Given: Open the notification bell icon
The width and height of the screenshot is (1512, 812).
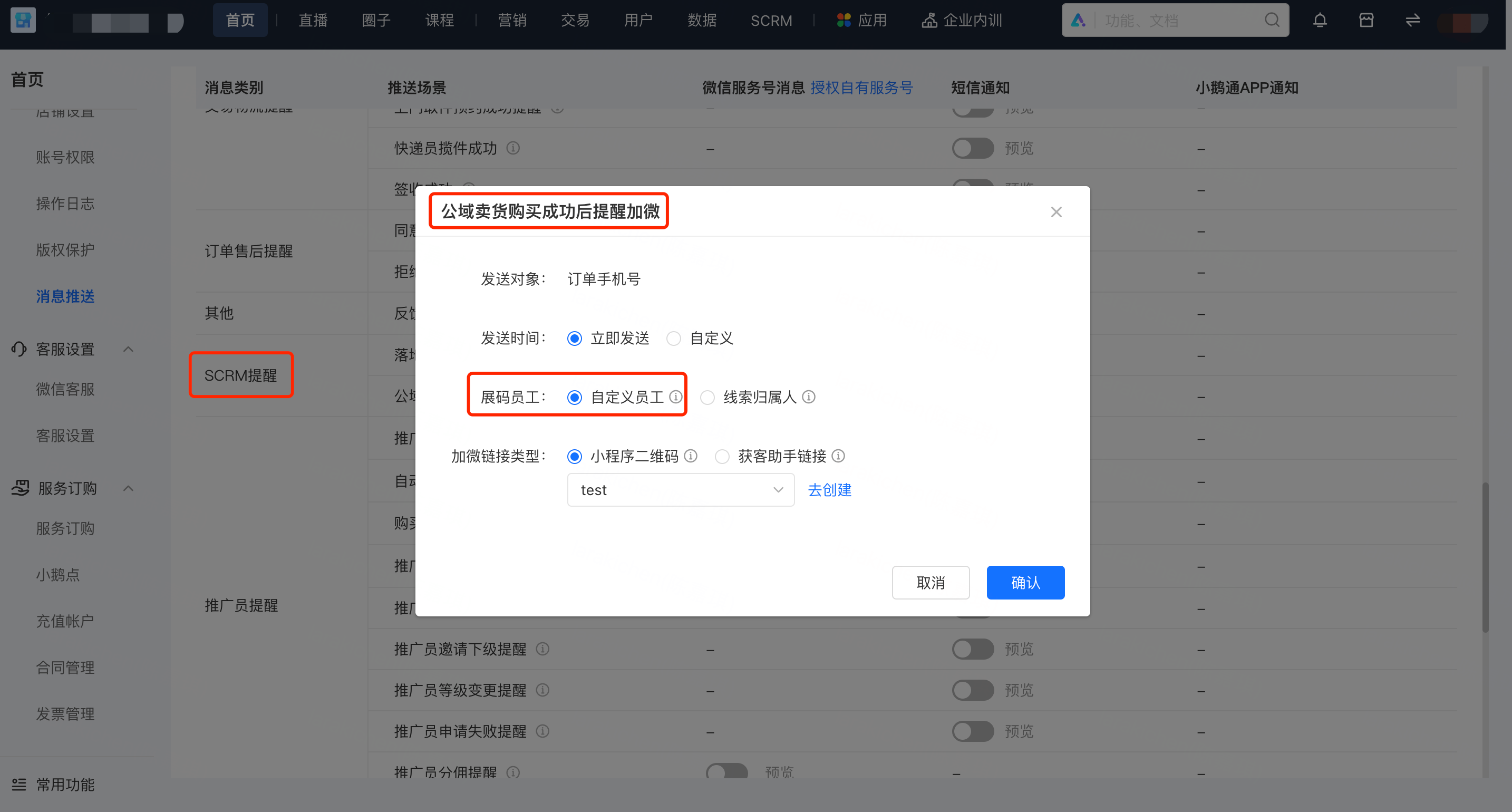Looking at the screenshot, I should pyautogui.click(x=1320, y=21).
